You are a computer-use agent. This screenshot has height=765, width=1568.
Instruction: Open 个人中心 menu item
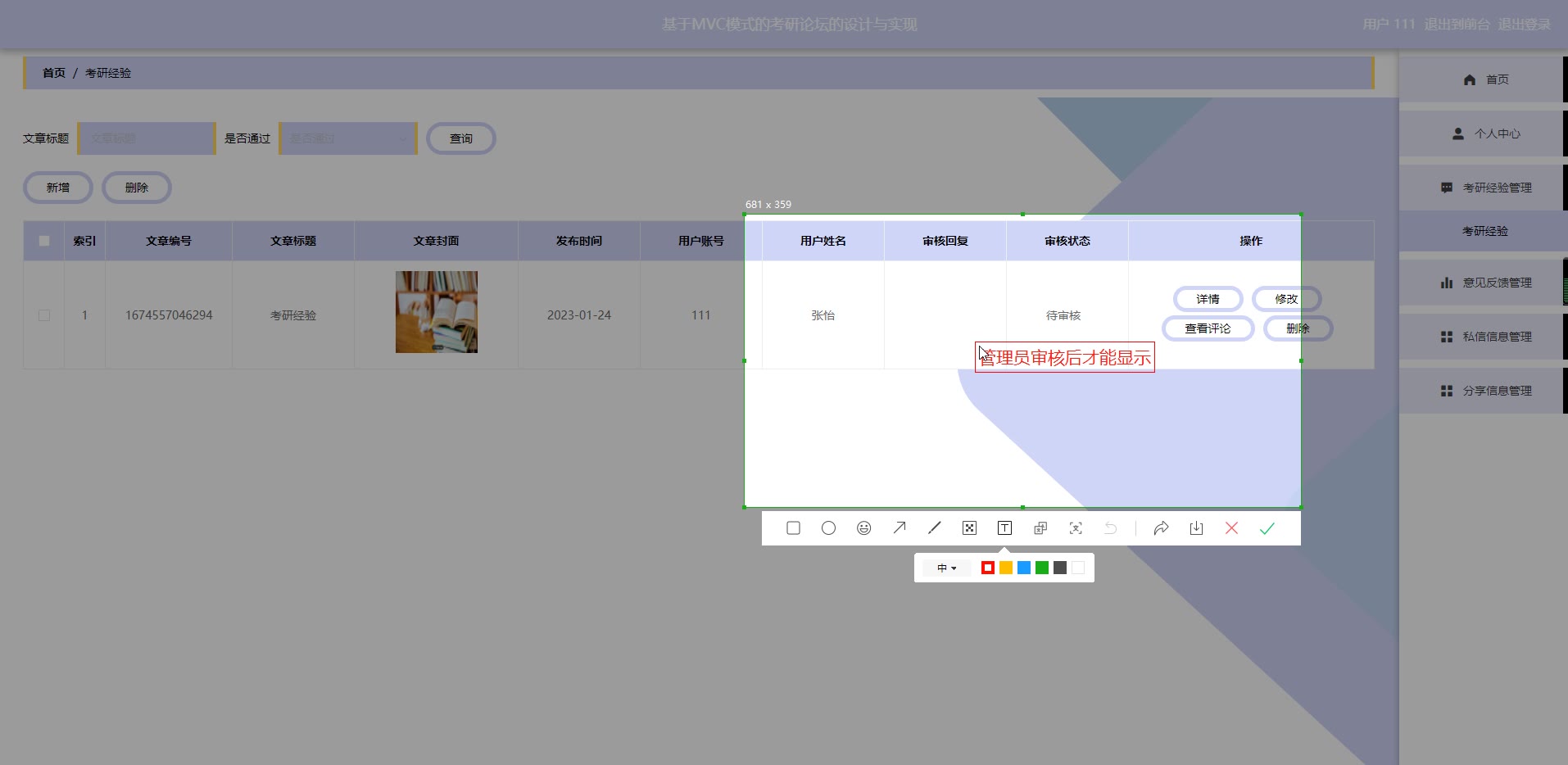(x=1482, y=134)
